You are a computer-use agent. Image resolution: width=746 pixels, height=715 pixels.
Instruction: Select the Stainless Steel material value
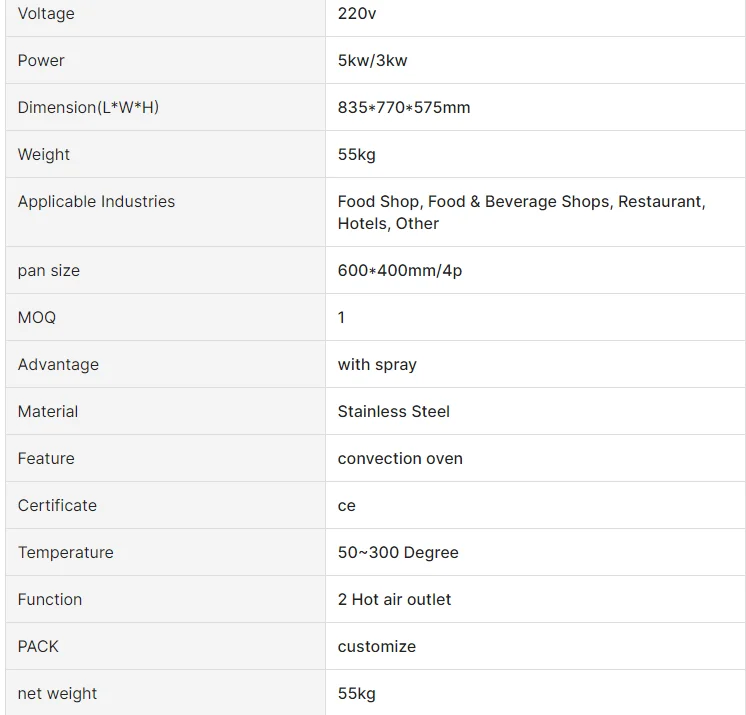[x=394, y=412]
